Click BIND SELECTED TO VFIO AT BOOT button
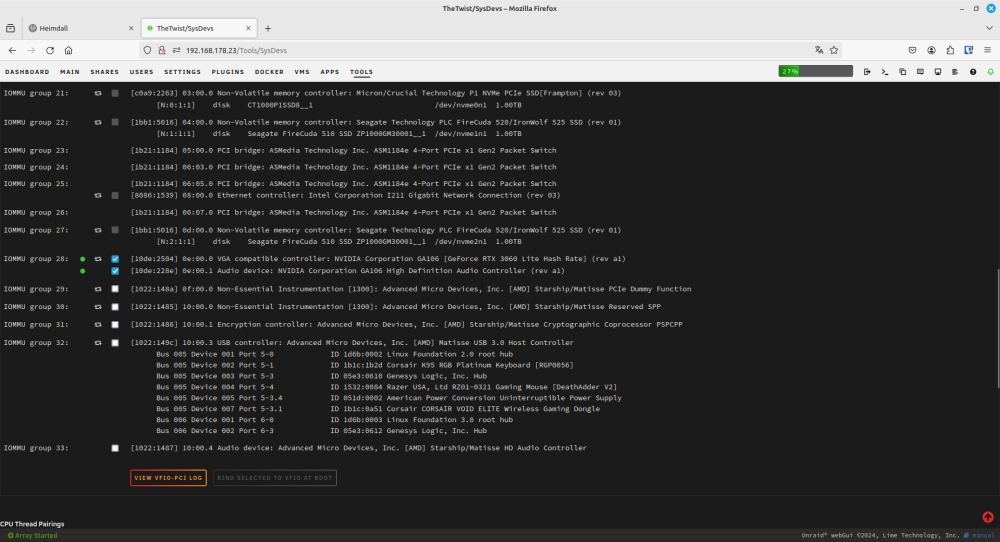 tap(275, 478)
